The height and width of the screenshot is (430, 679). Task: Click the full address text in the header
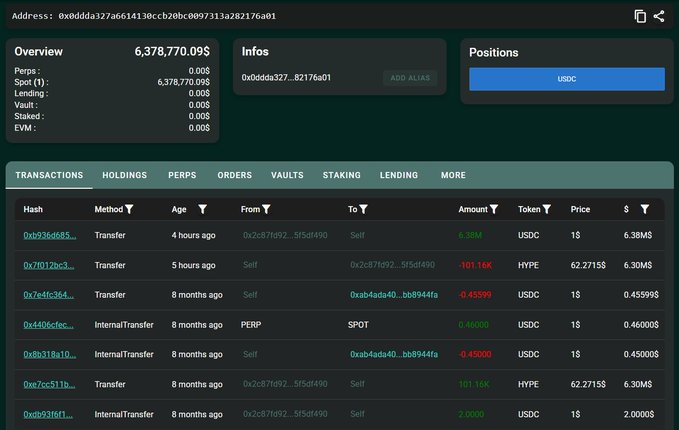pyautogui.click(x=167, y=16)
